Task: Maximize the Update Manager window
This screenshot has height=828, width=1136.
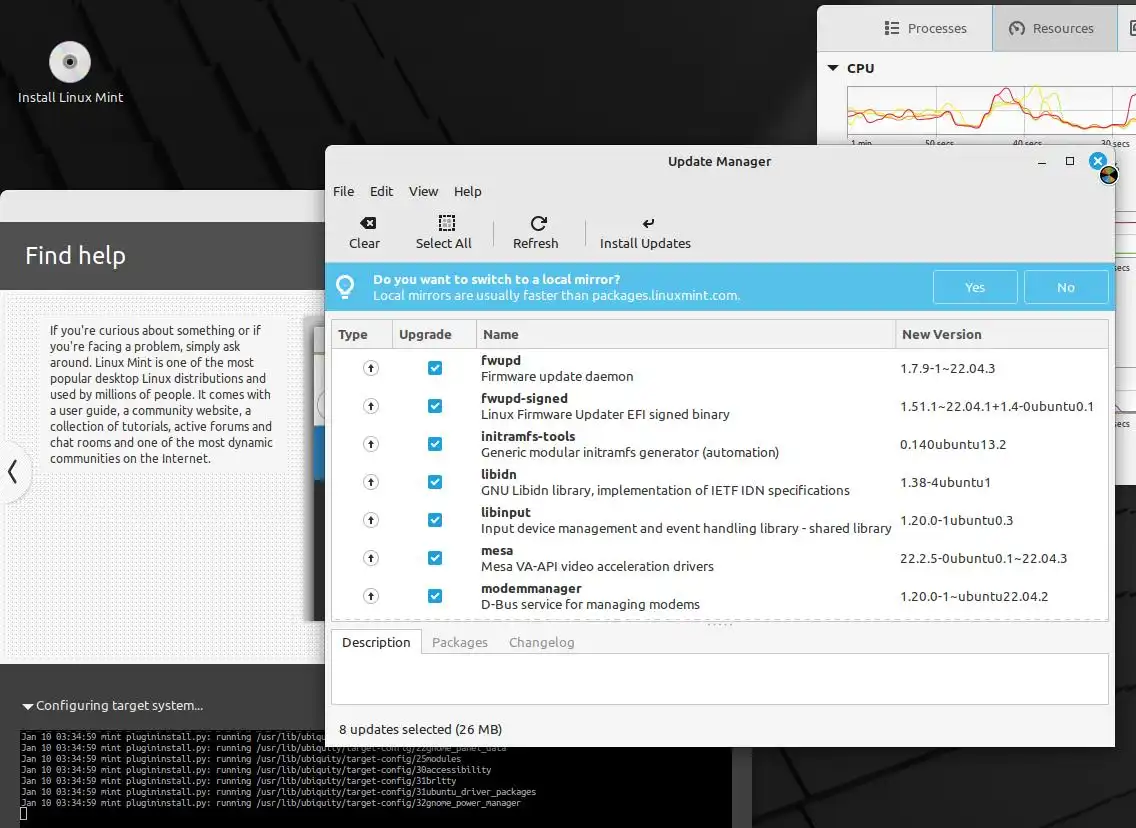Action: tap(1069, 161)
